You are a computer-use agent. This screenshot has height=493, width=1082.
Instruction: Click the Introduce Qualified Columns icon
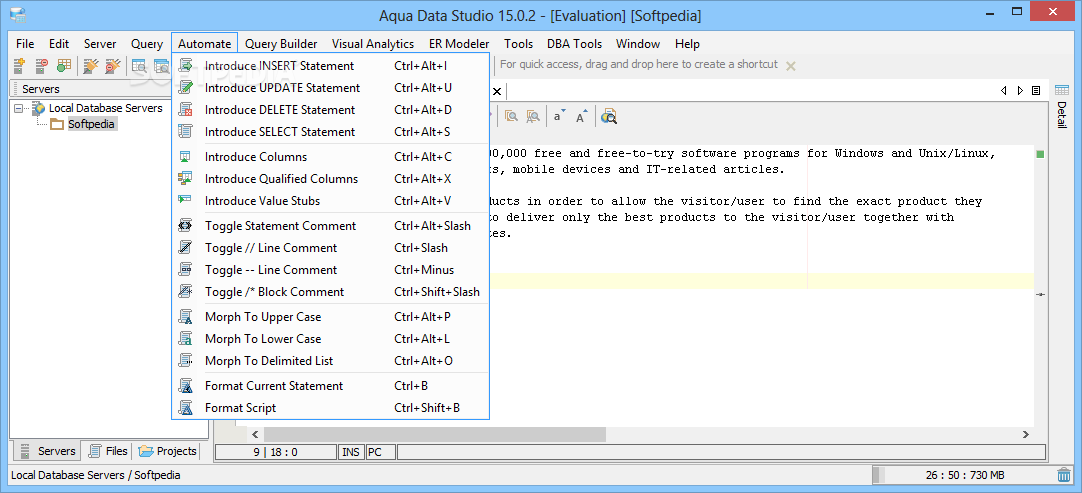click(185, 178)
